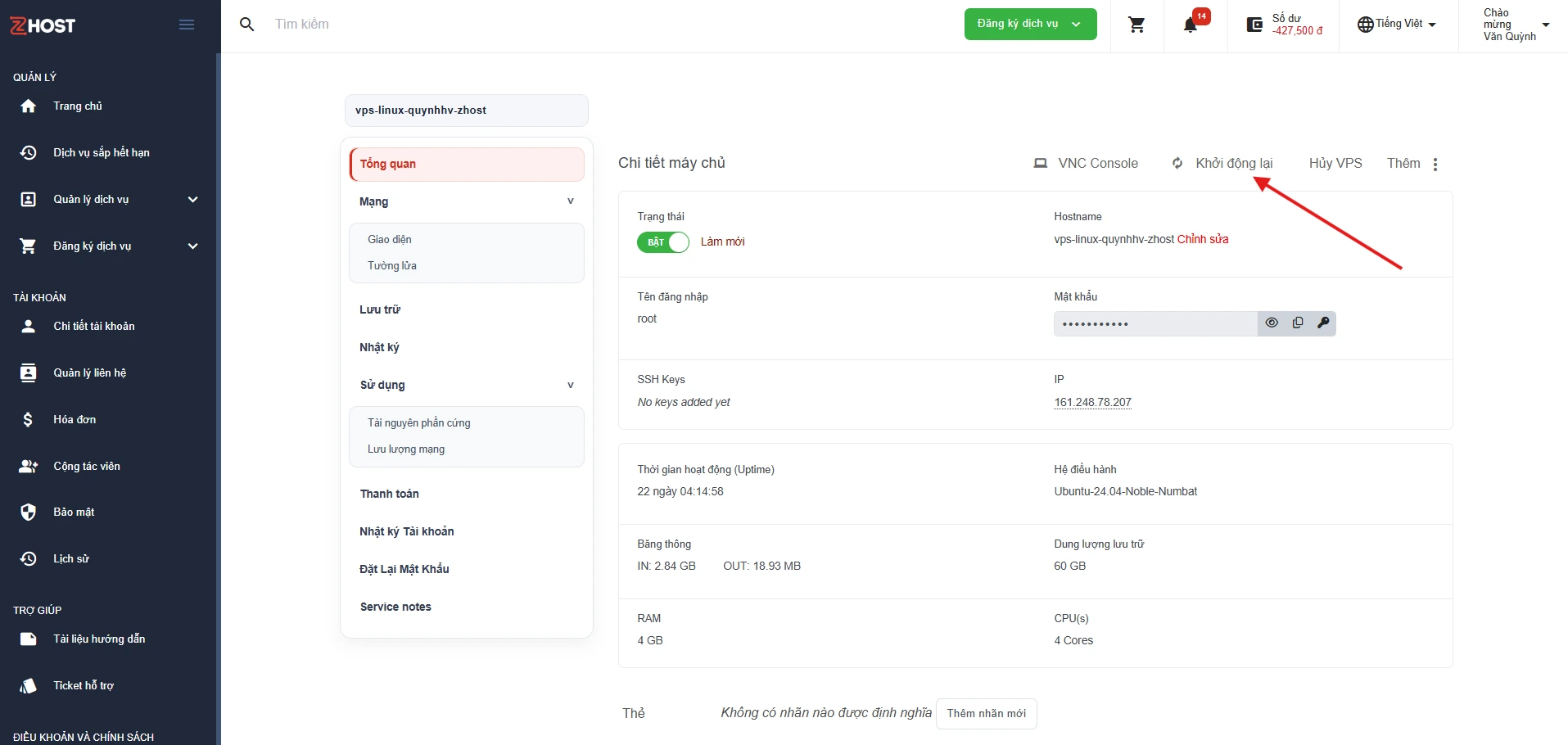Toggle the BẬT server power switch
This screenshot has height=745, width=1568.
(x=663, y=242)
